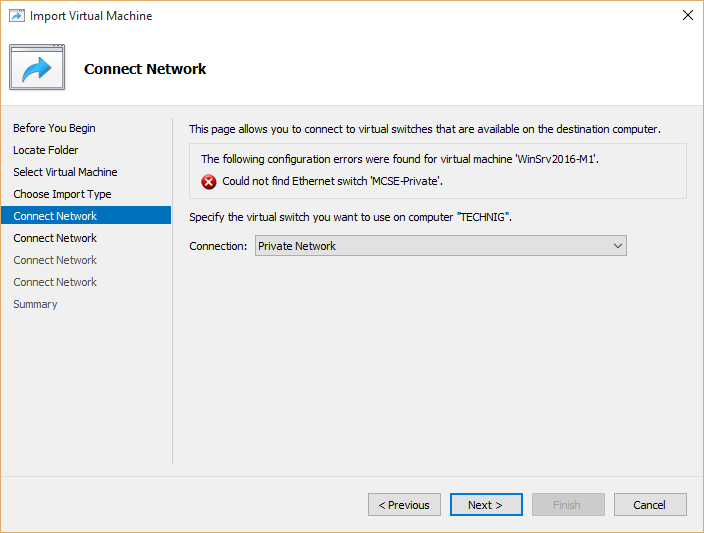Click the 'This page allows you to connect' description
Image resolution: width=704 pixels, height=533 pixels.
(425, 129)
